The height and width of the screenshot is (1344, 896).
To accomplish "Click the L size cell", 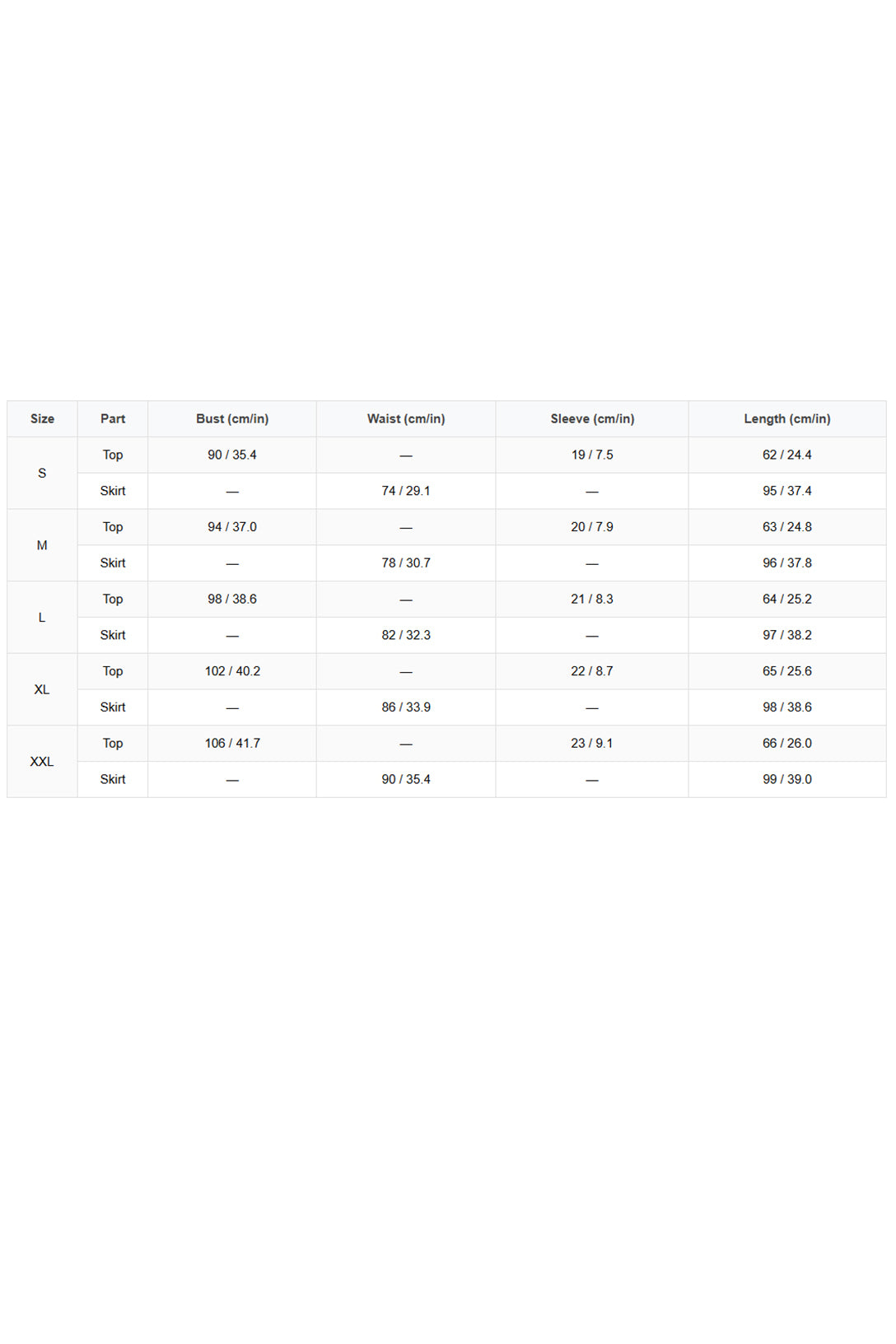I will [42, 618].
